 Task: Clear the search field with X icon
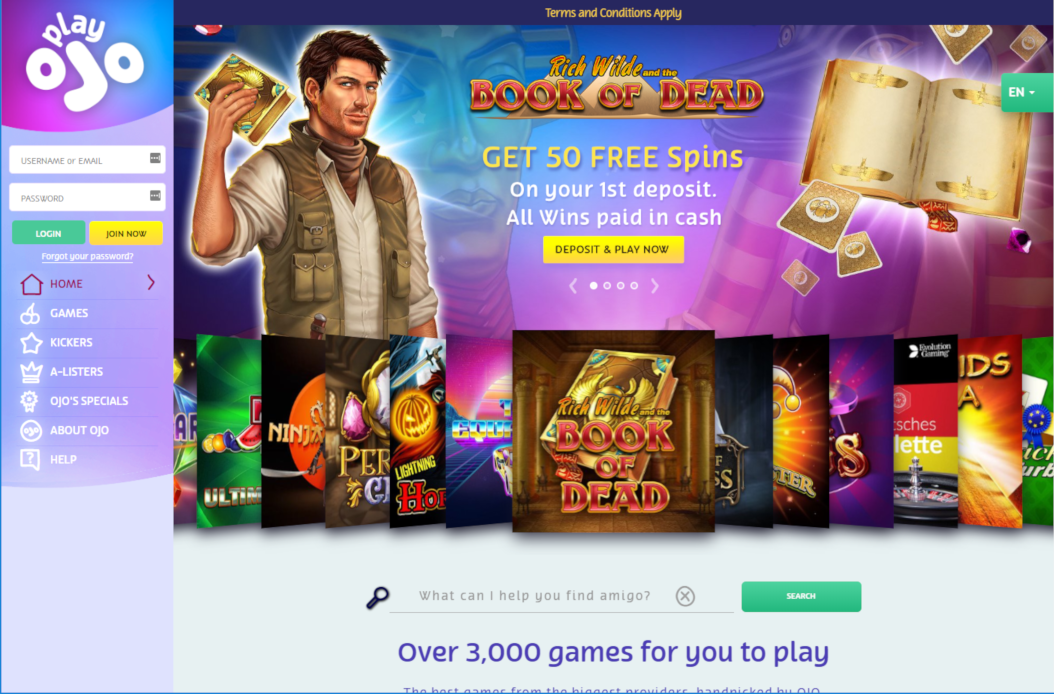[685, 596]
